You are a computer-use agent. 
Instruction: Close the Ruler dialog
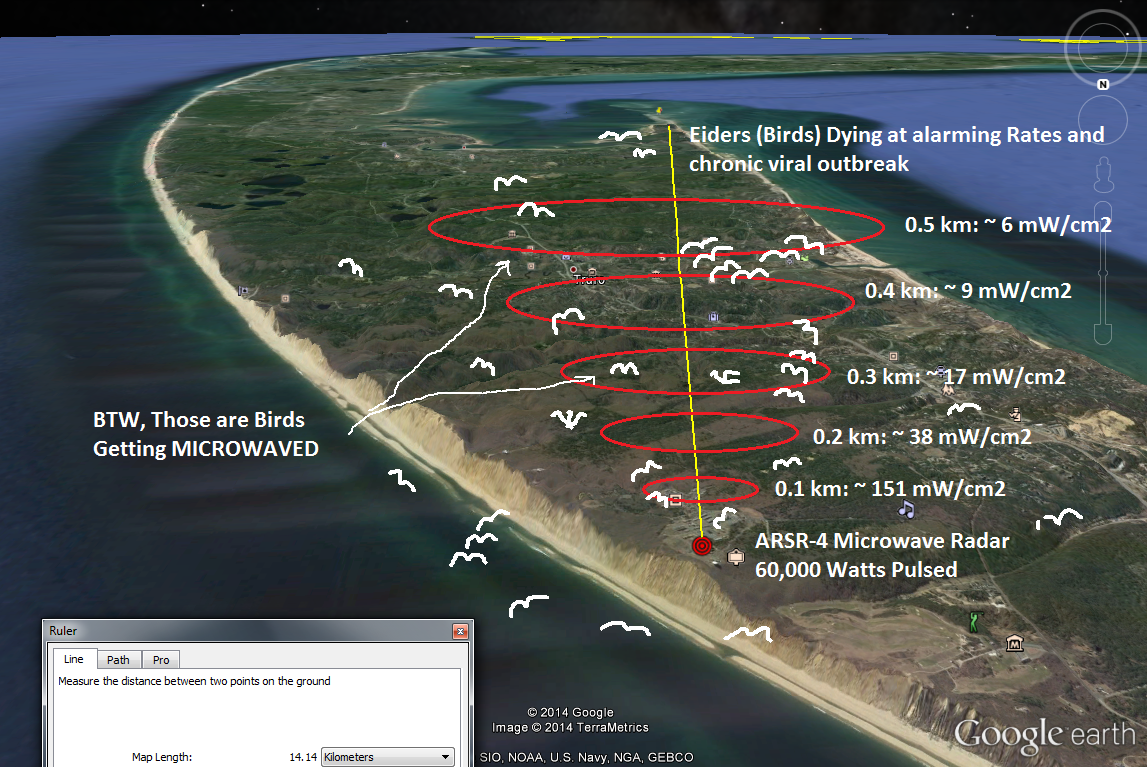(x=460, y=632)
